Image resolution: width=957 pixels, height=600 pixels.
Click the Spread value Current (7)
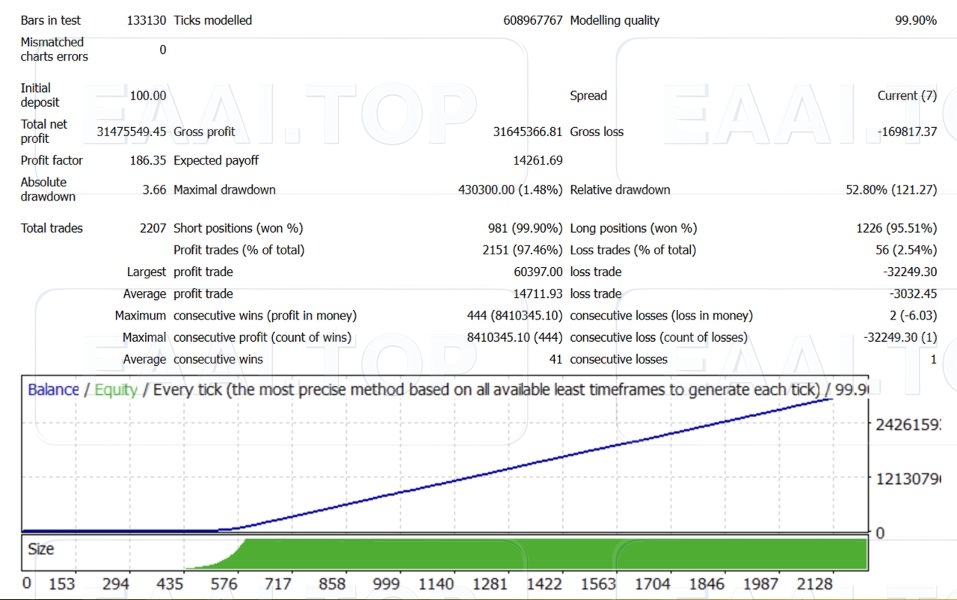click(x=906, y=96)
